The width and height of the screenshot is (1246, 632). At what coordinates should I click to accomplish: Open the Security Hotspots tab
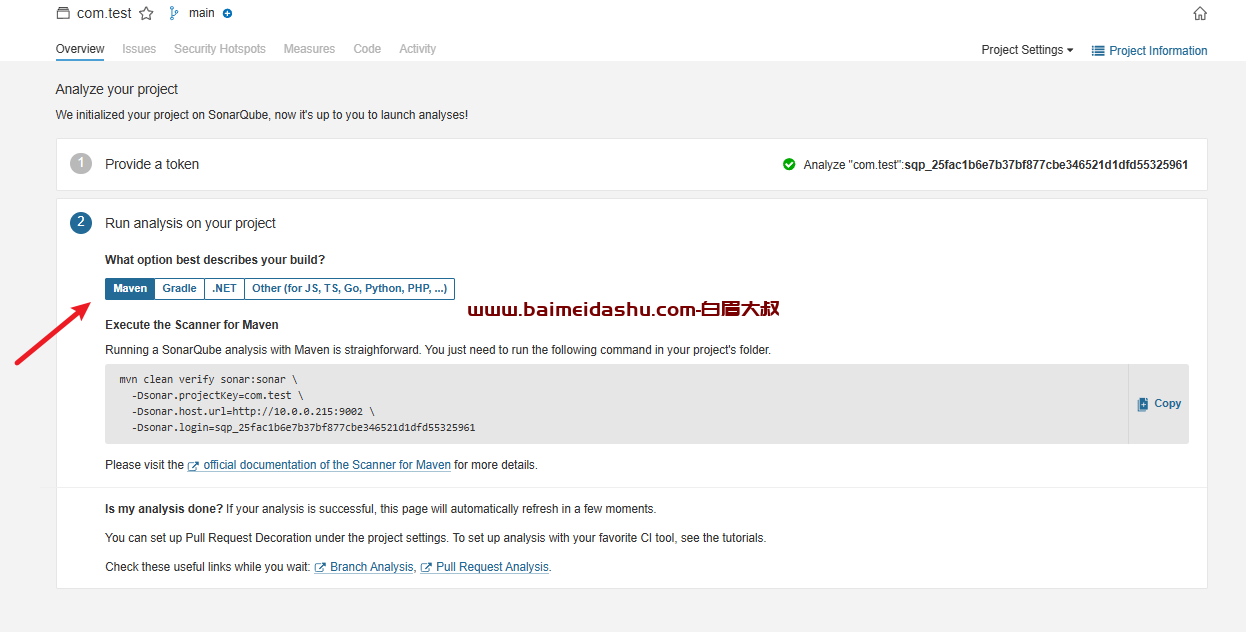pos(220,49)
